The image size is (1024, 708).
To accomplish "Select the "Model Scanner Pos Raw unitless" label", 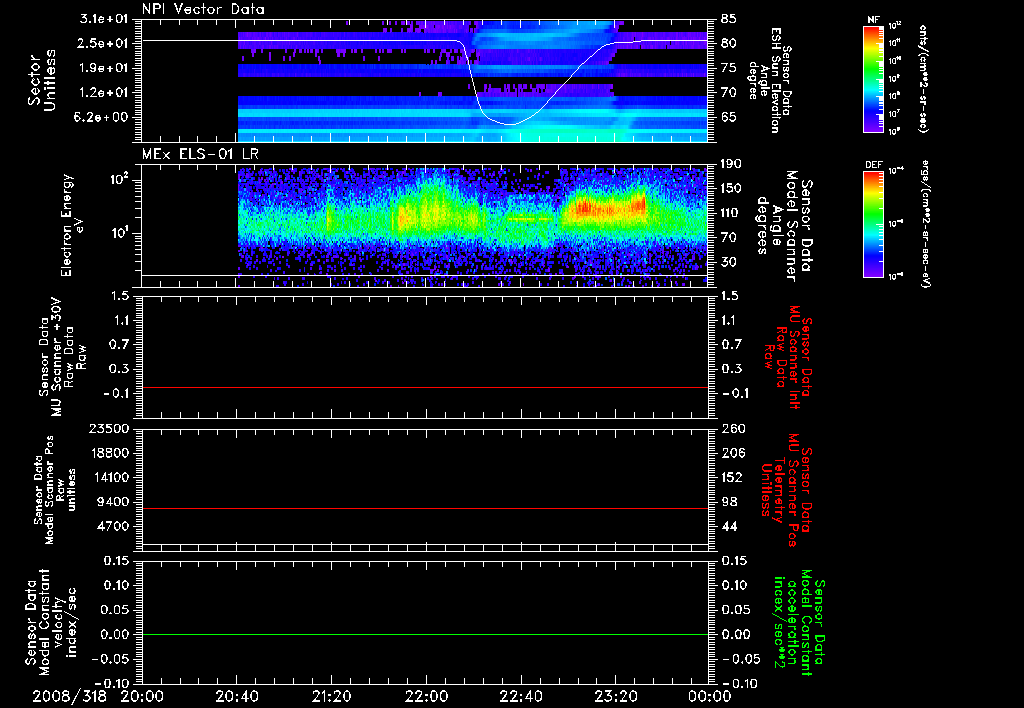I will tap(55, 490).
